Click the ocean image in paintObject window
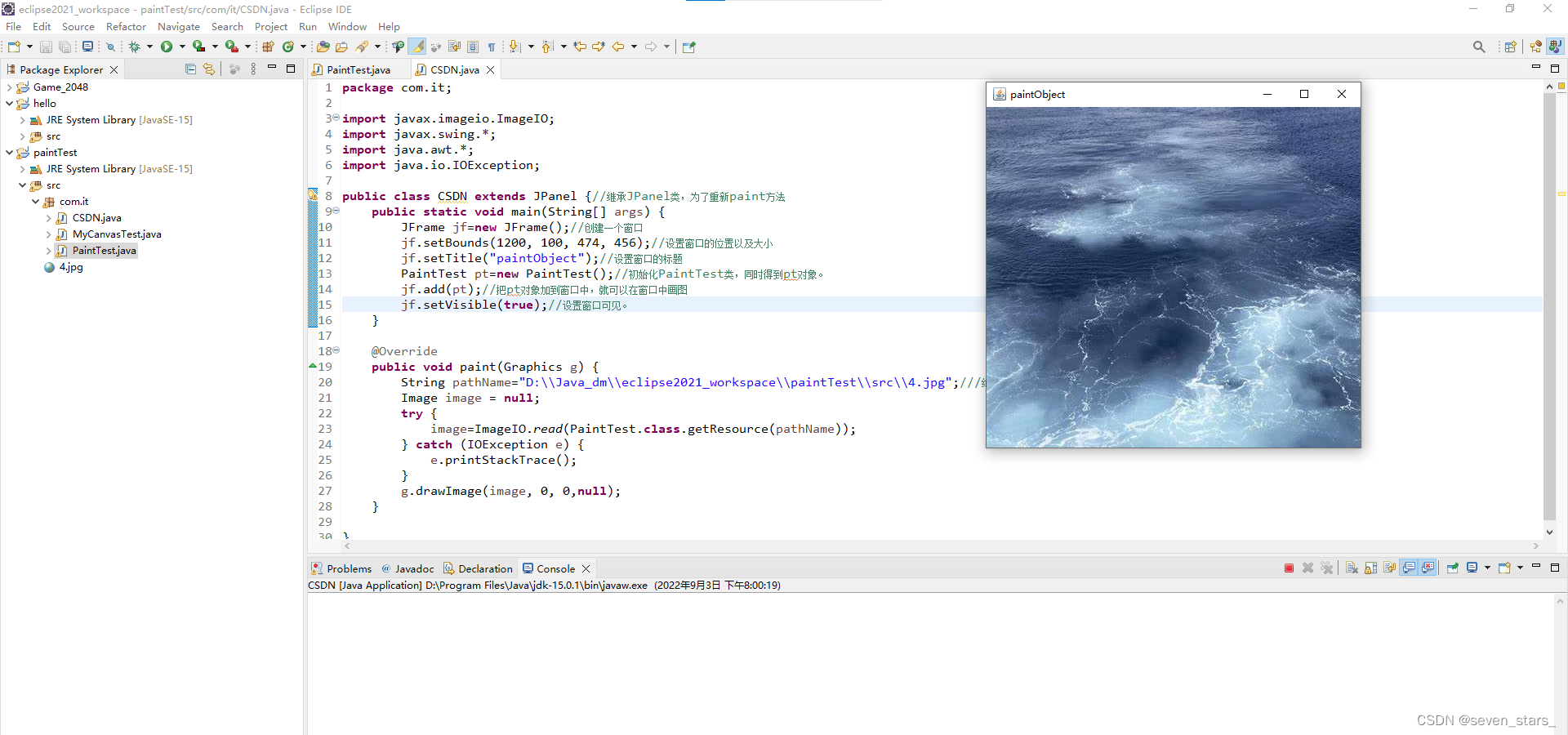 click(1174, 277)
